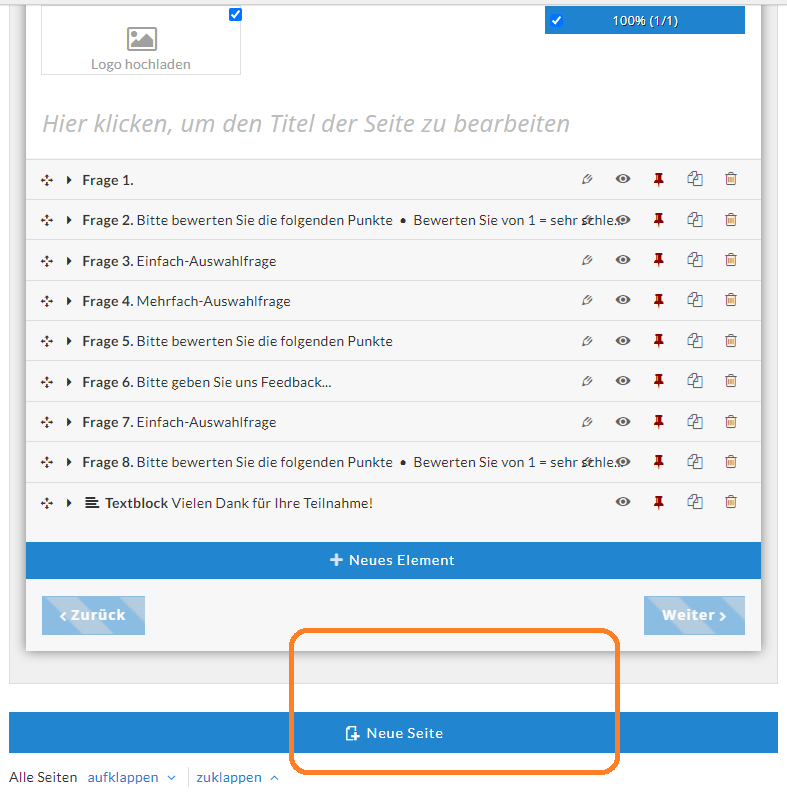
Task: Click pushpin icon for Frage 4
Action: pyautogui.click(x=659, y=300)
